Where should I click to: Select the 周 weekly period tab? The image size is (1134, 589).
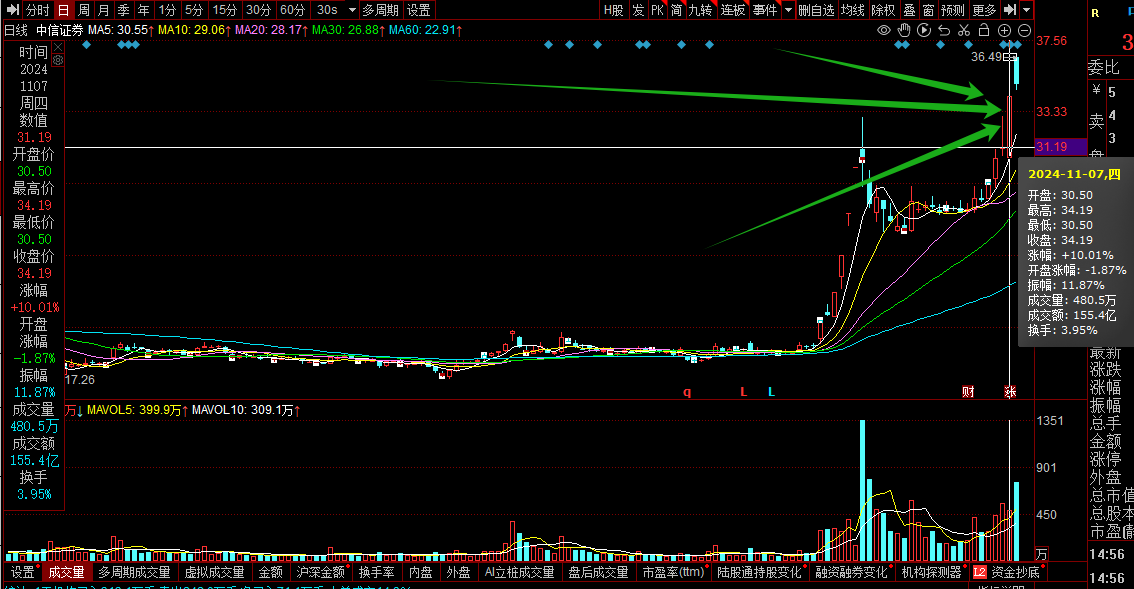click(84, 10)
